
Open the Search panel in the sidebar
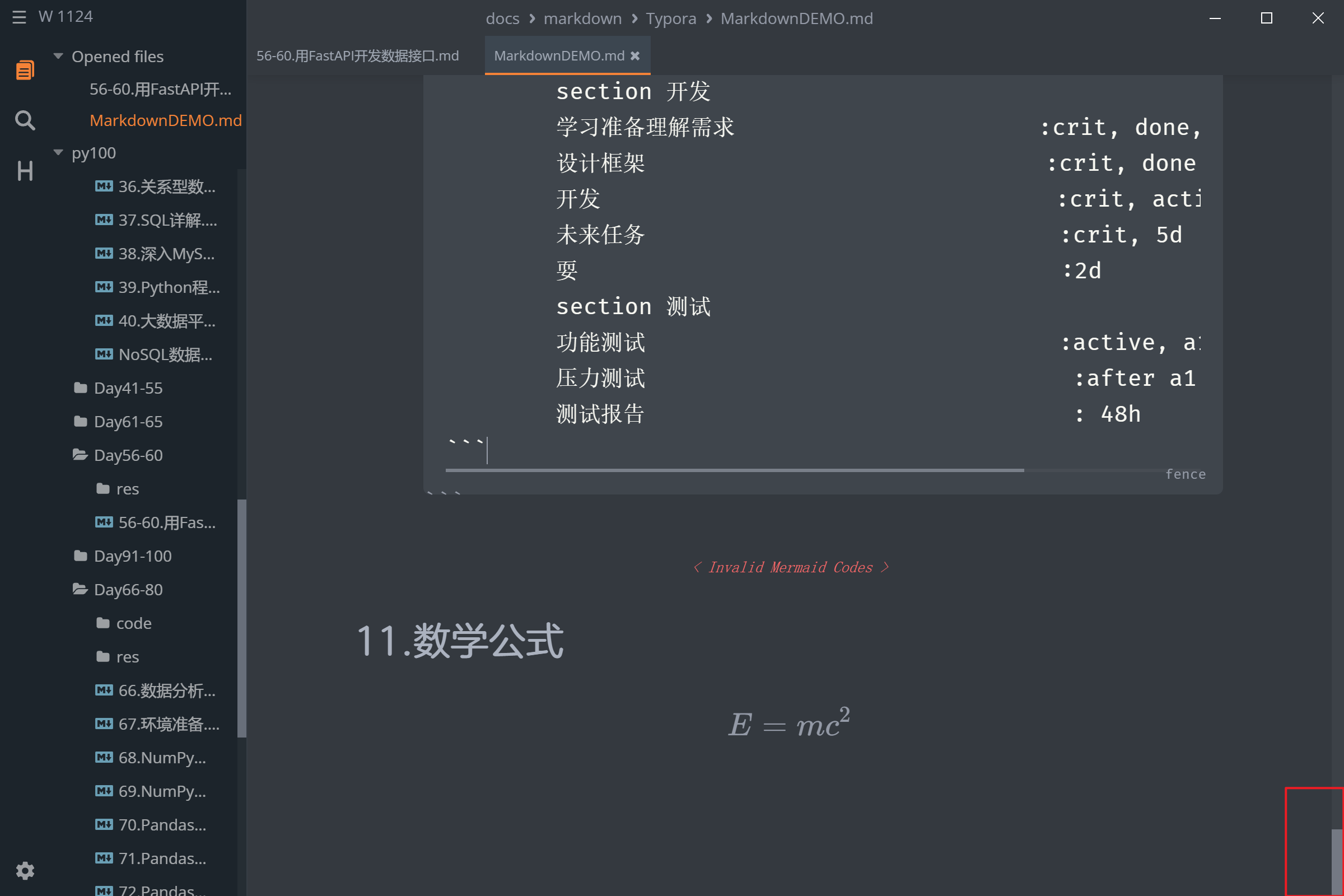click(x=24, y=120)
